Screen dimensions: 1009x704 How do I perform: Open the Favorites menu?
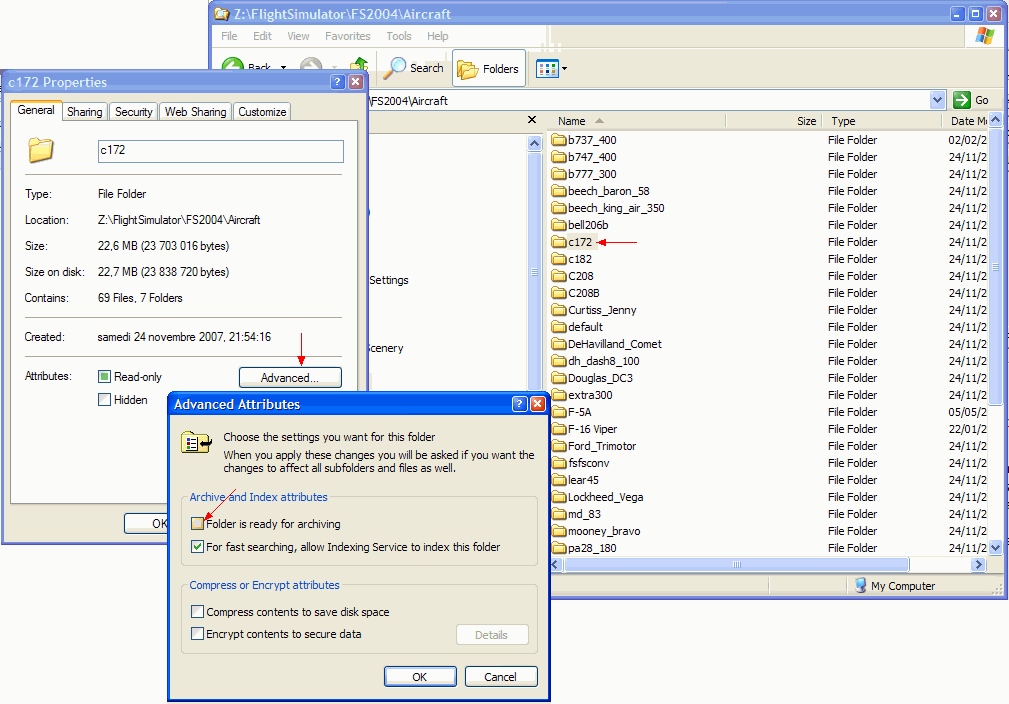pos(347,36)
